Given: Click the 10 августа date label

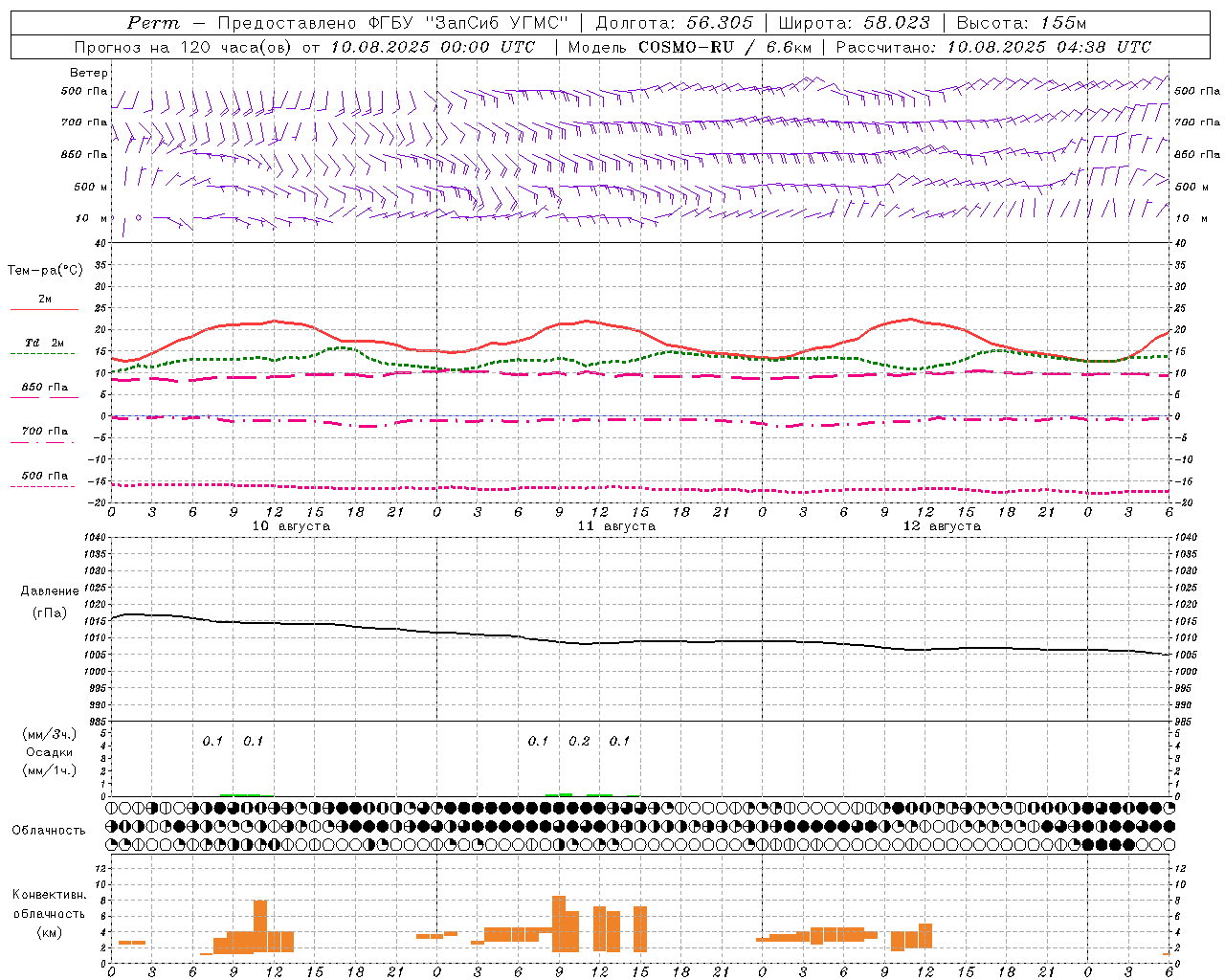Looking at the screenshot, I should tap(291, 526).
